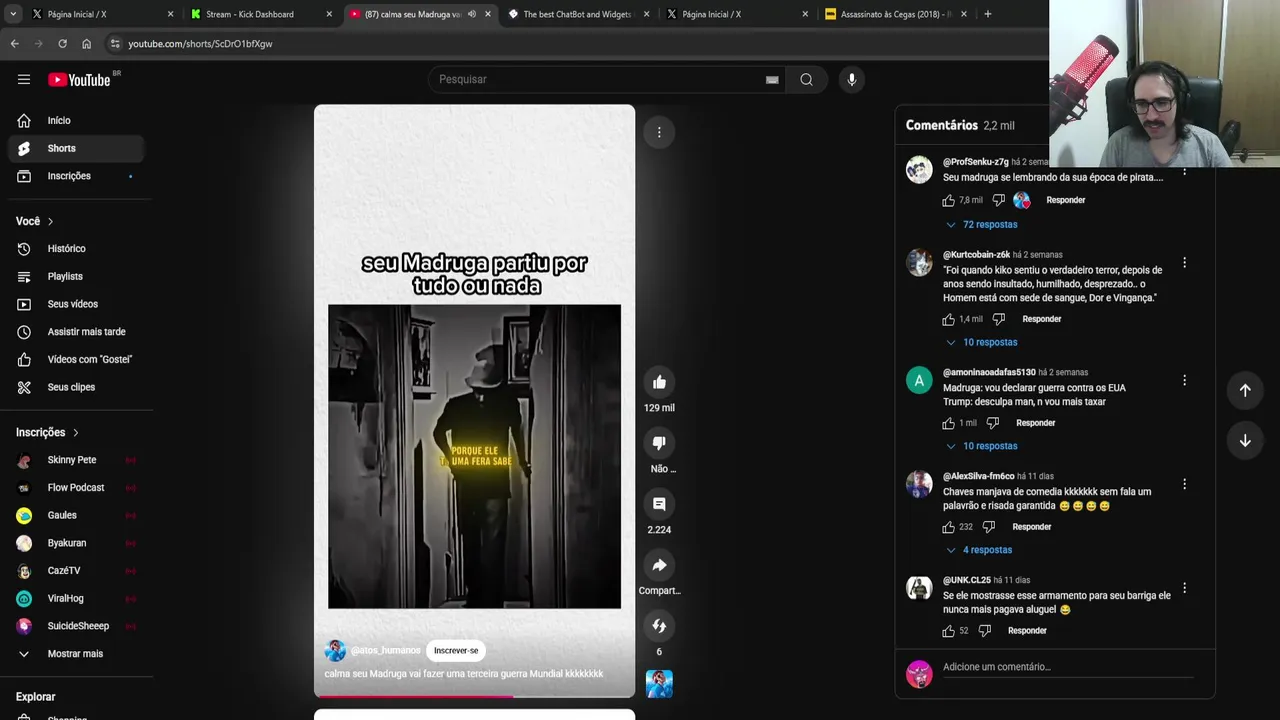Like the @ProfSenku-z7g comment

(949, 200)
